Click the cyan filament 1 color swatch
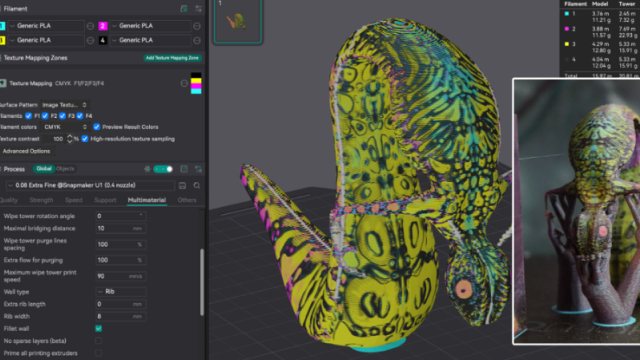640x360 pixels. pos(2,26)
